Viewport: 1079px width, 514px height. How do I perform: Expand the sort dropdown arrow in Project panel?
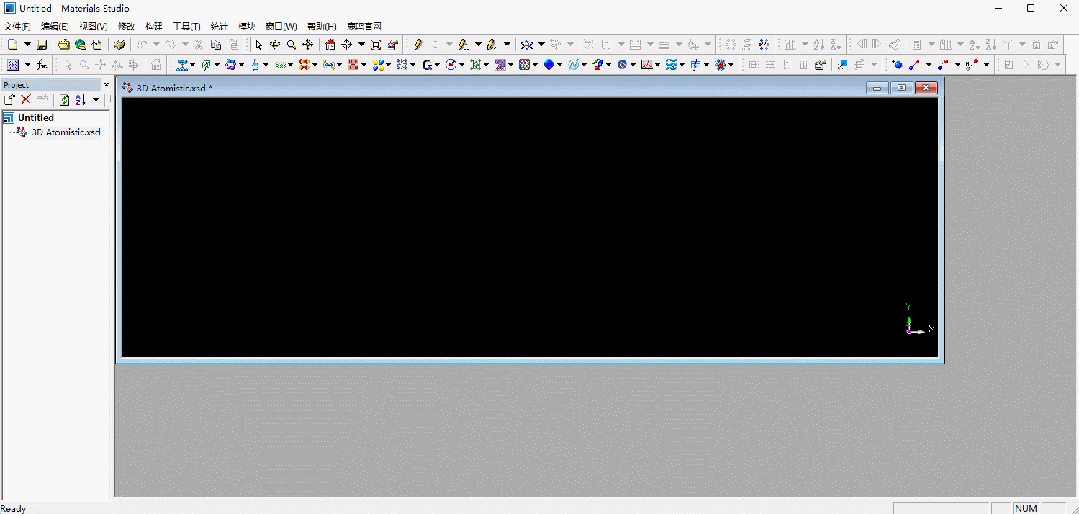96,100
